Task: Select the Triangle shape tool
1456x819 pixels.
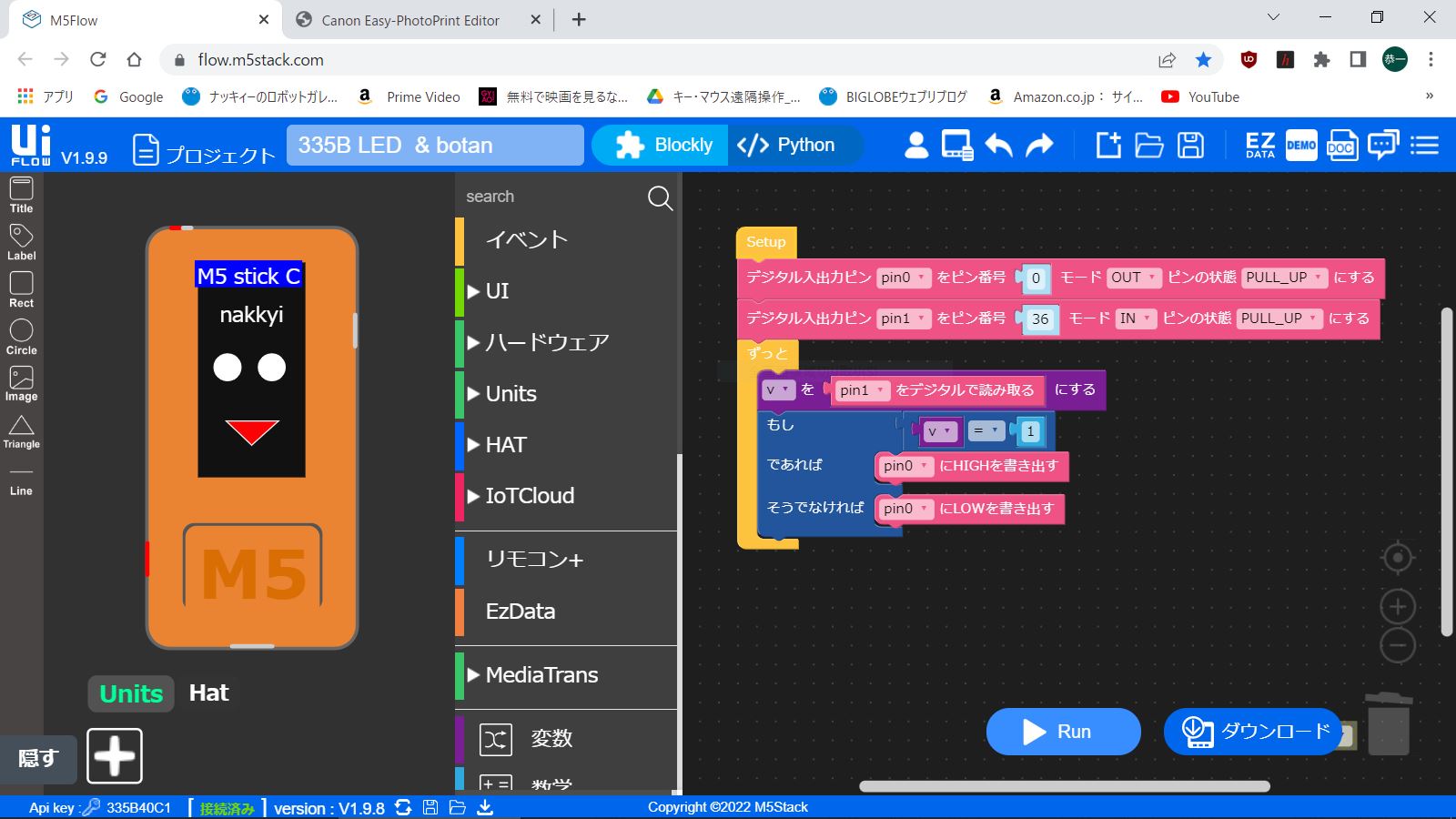Action: [21, 431]
